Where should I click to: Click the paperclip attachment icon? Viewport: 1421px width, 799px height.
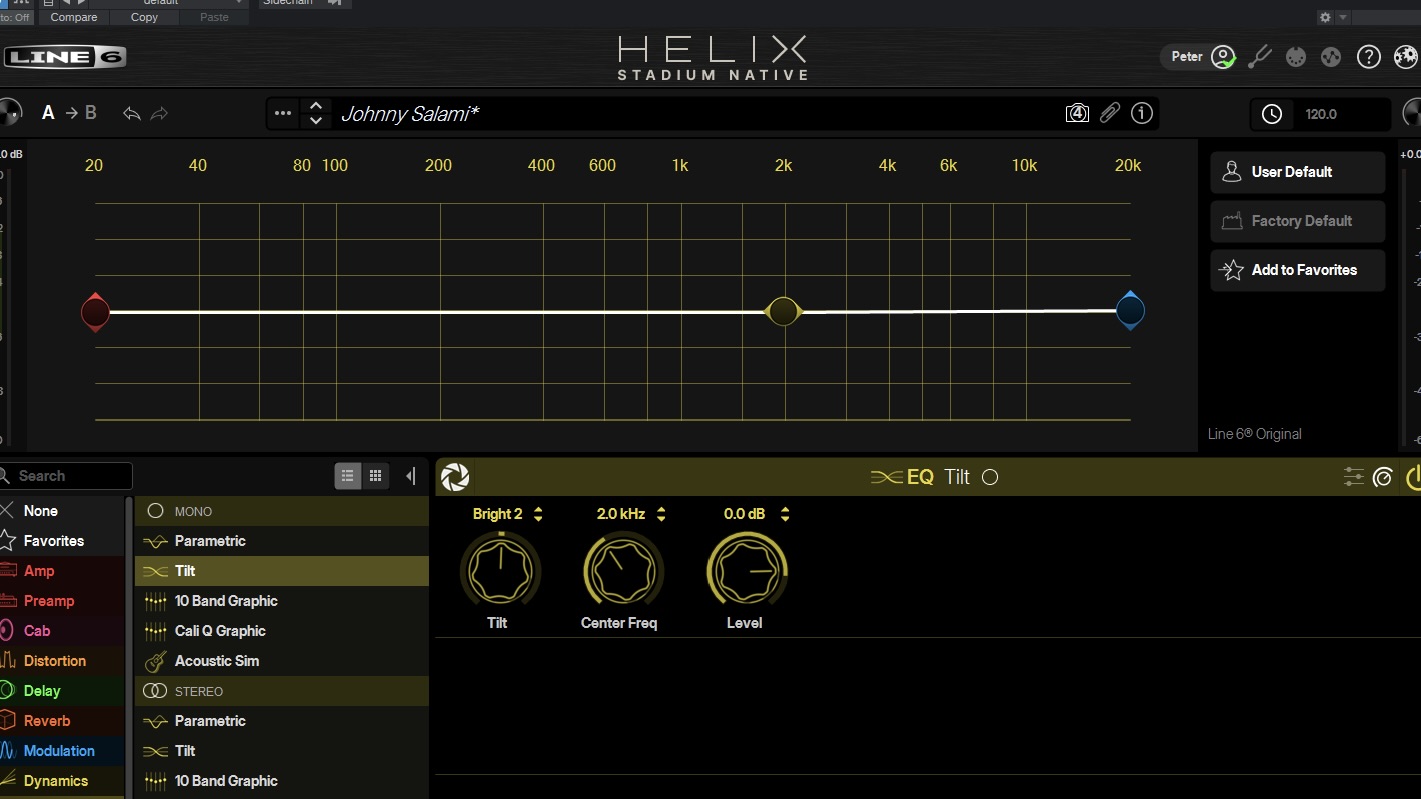point(1110,113)
